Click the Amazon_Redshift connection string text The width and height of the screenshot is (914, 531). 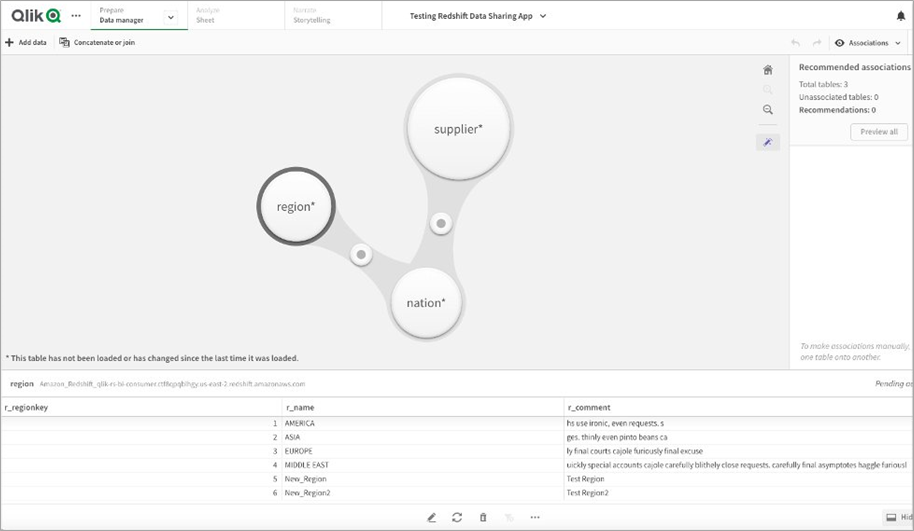(172, 384)
